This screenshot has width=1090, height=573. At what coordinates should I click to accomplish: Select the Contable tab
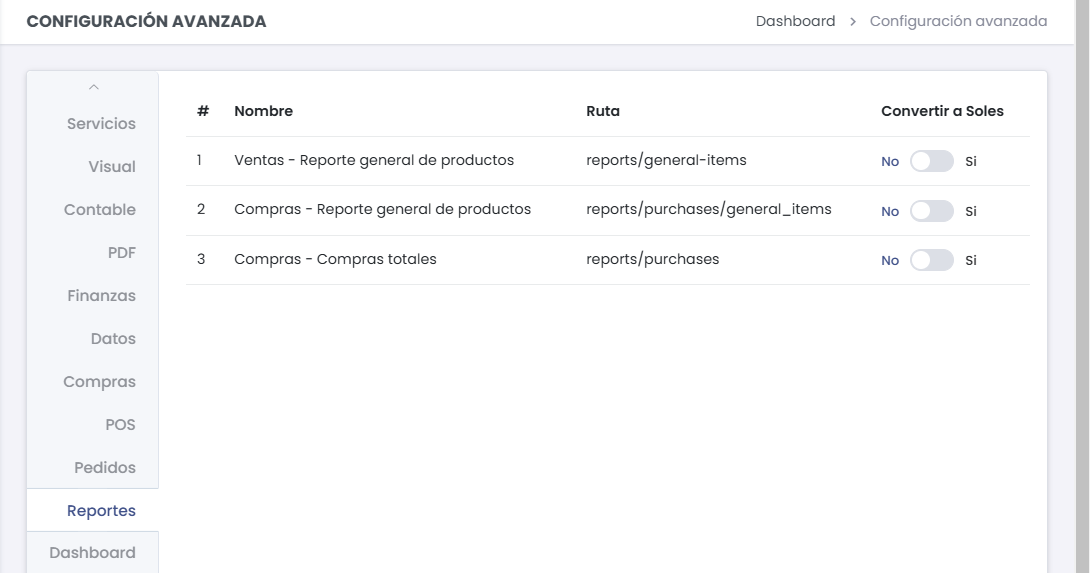tap(100, 210)
